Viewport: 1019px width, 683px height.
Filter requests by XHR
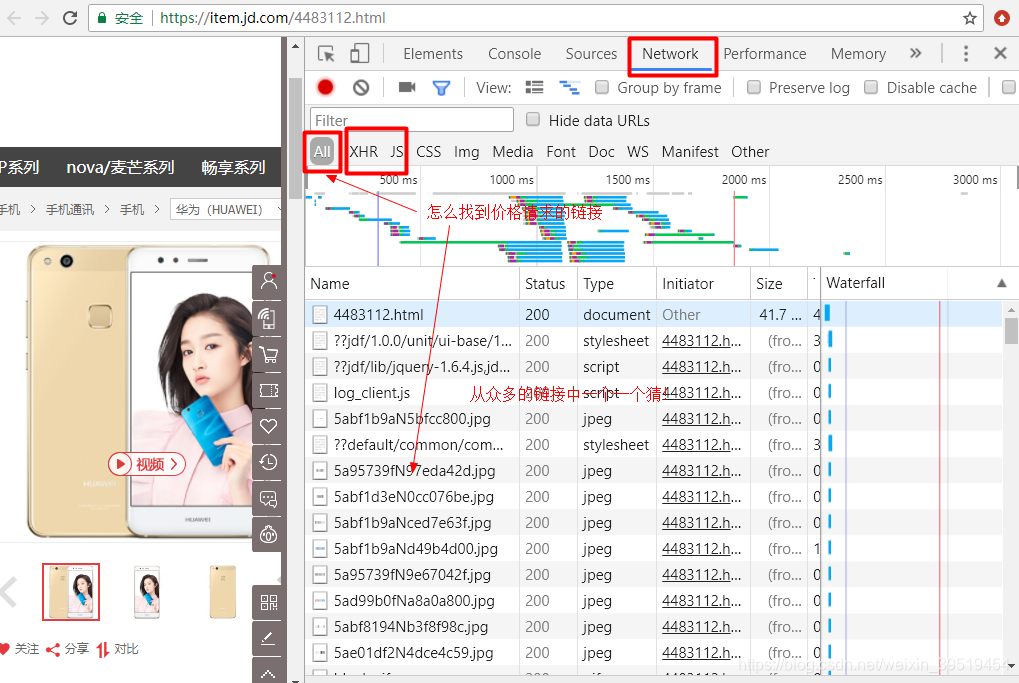pos(363,151)
